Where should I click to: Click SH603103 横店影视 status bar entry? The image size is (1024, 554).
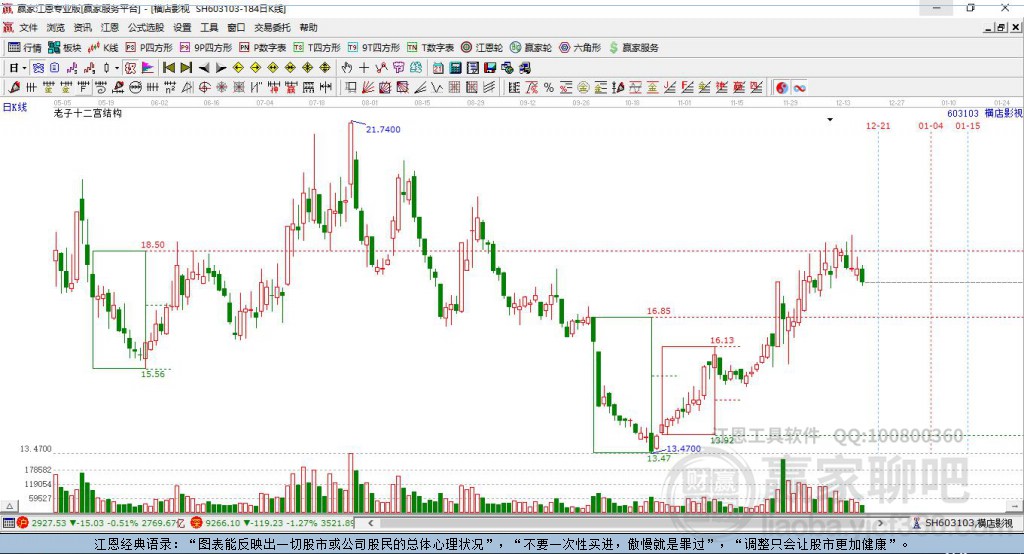963,523
